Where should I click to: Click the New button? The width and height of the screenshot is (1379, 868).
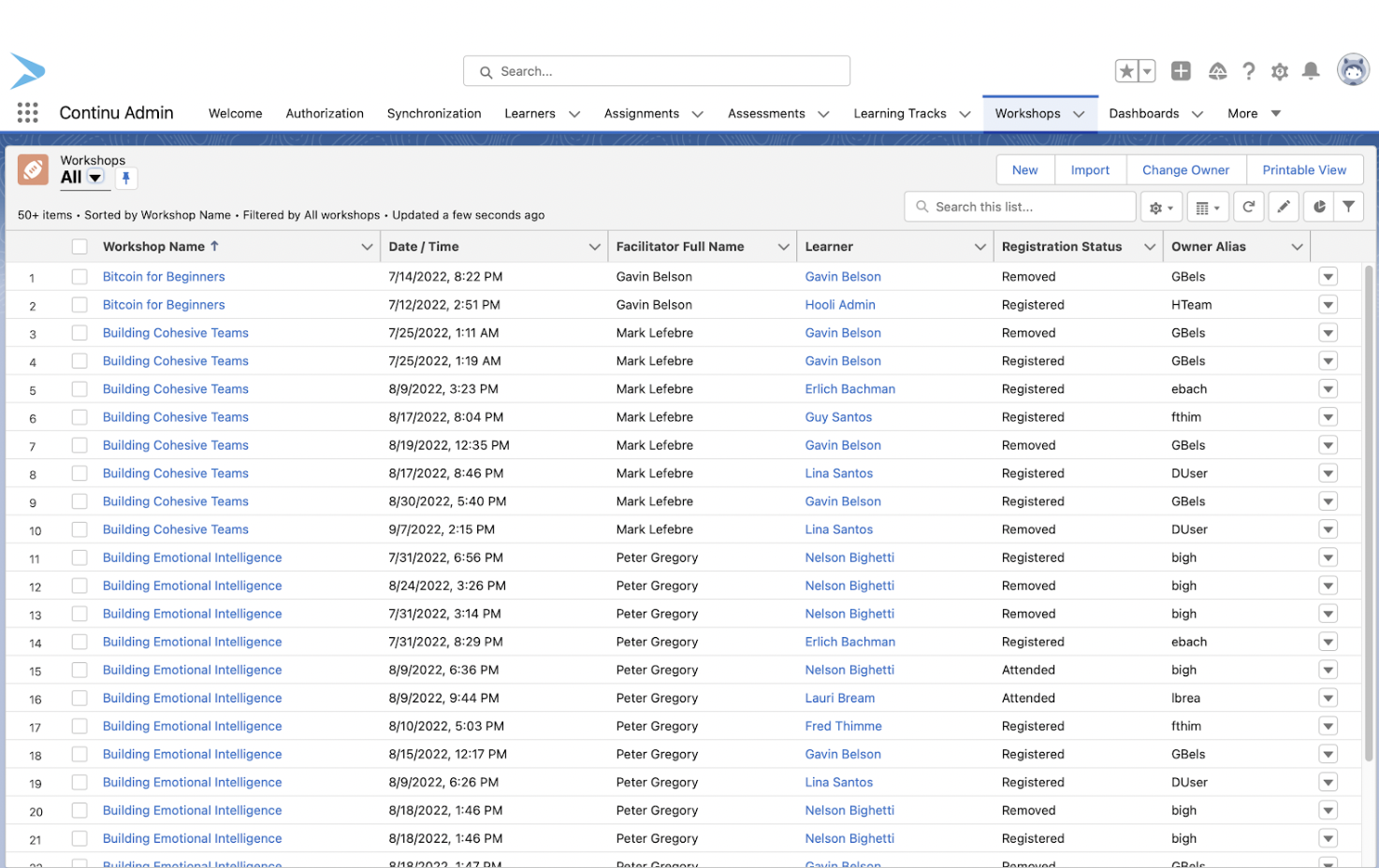[x=1024, y=169]
